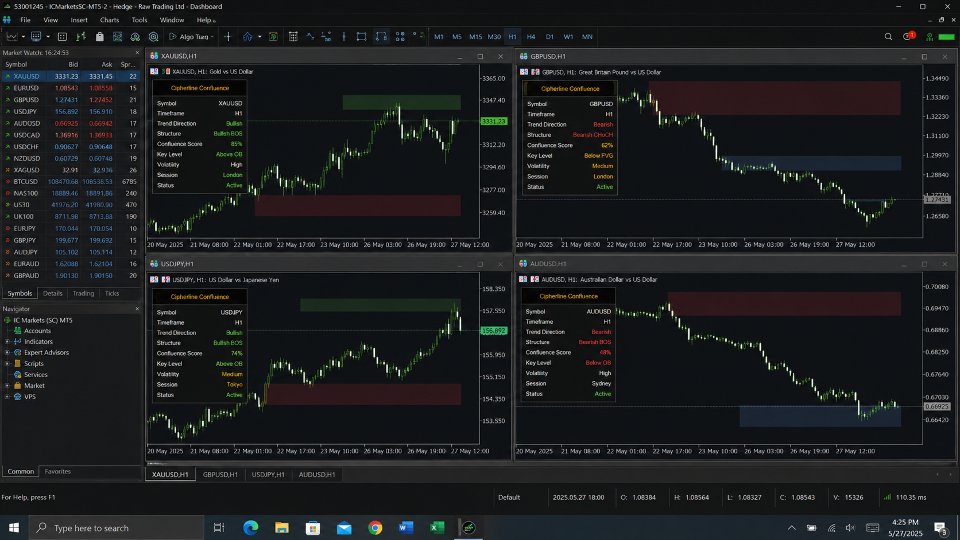Screen dimensions: 960x540
Task: Select the USDJPY,H1 chart tab
Action: [268, 474]
